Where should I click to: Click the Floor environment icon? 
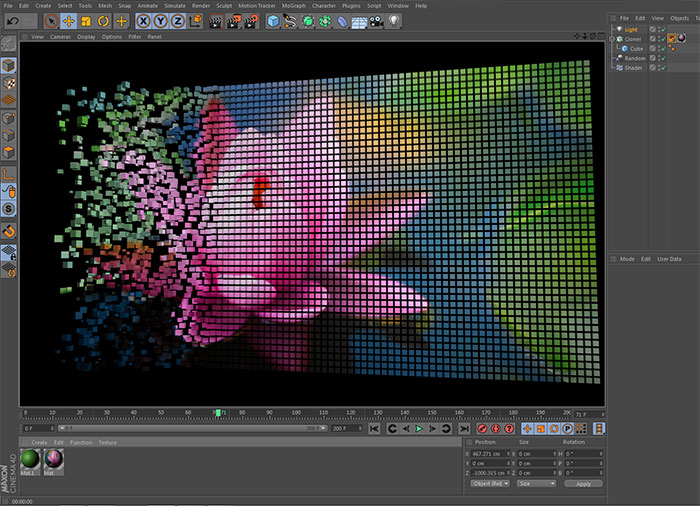tap(359, 21)
